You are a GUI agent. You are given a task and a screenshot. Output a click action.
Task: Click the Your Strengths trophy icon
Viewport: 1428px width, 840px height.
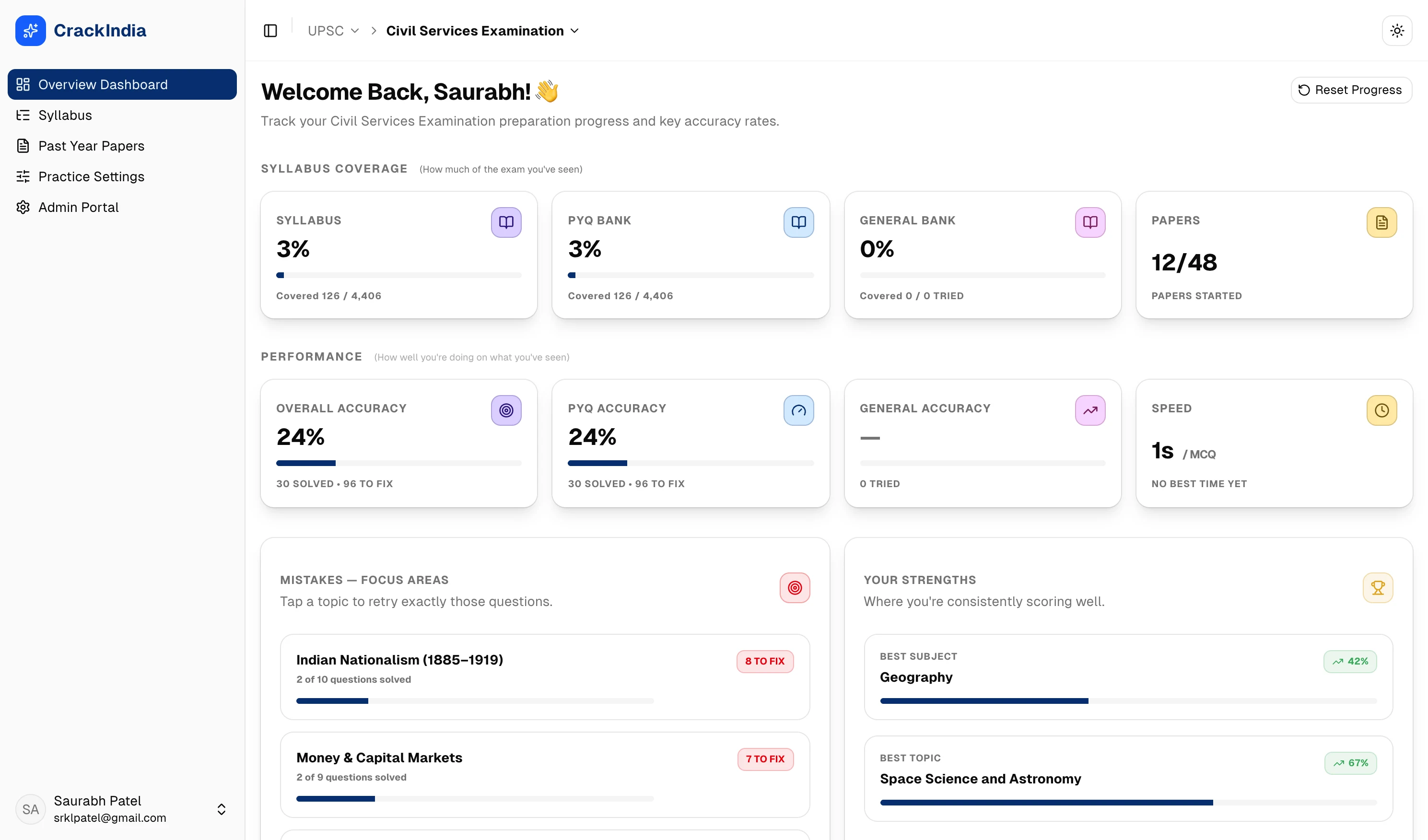pyautogui.click(x=1378, y=587)
